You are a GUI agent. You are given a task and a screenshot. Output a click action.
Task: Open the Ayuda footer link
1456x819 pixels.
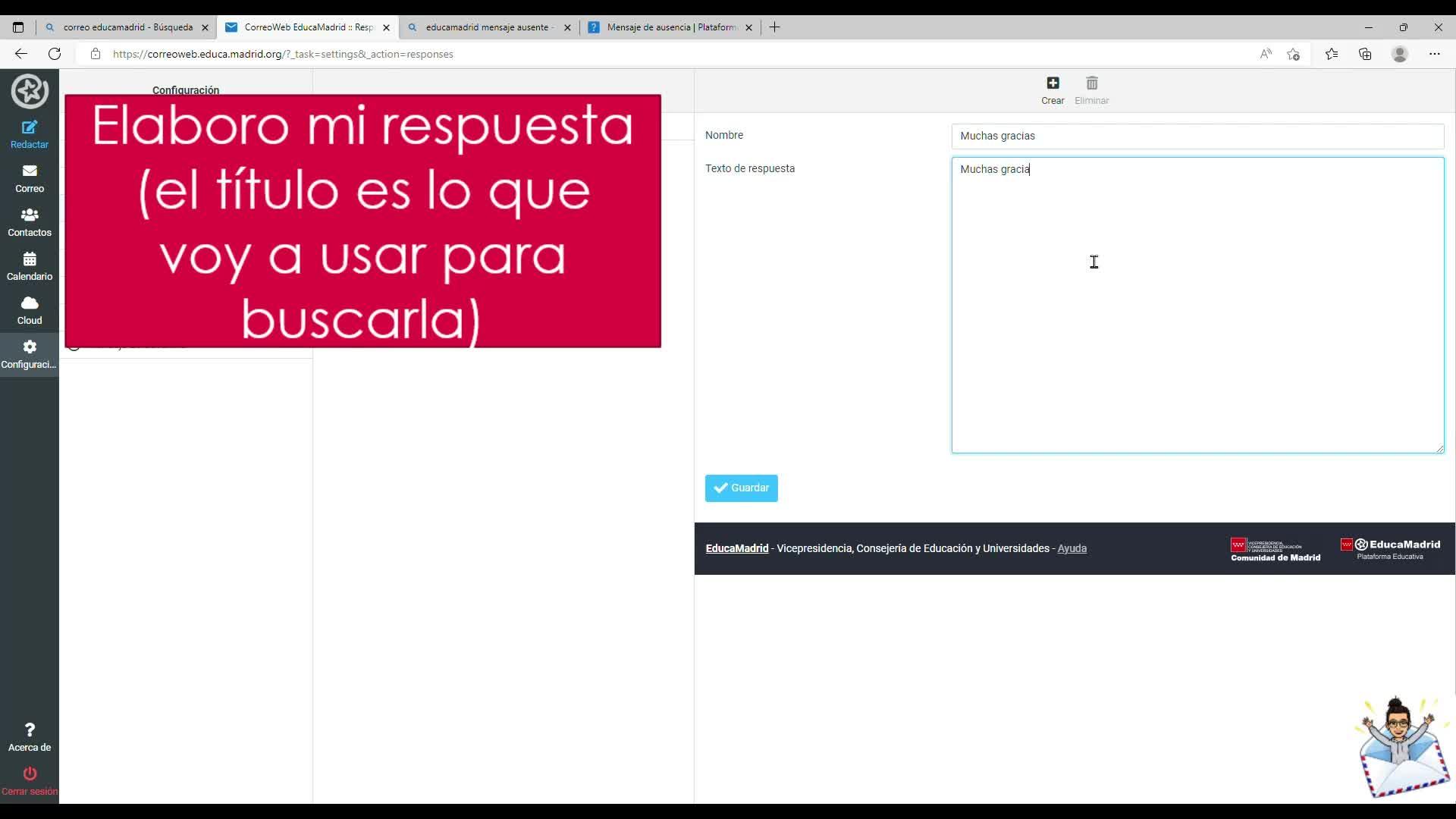click(x=1072, y=548)
